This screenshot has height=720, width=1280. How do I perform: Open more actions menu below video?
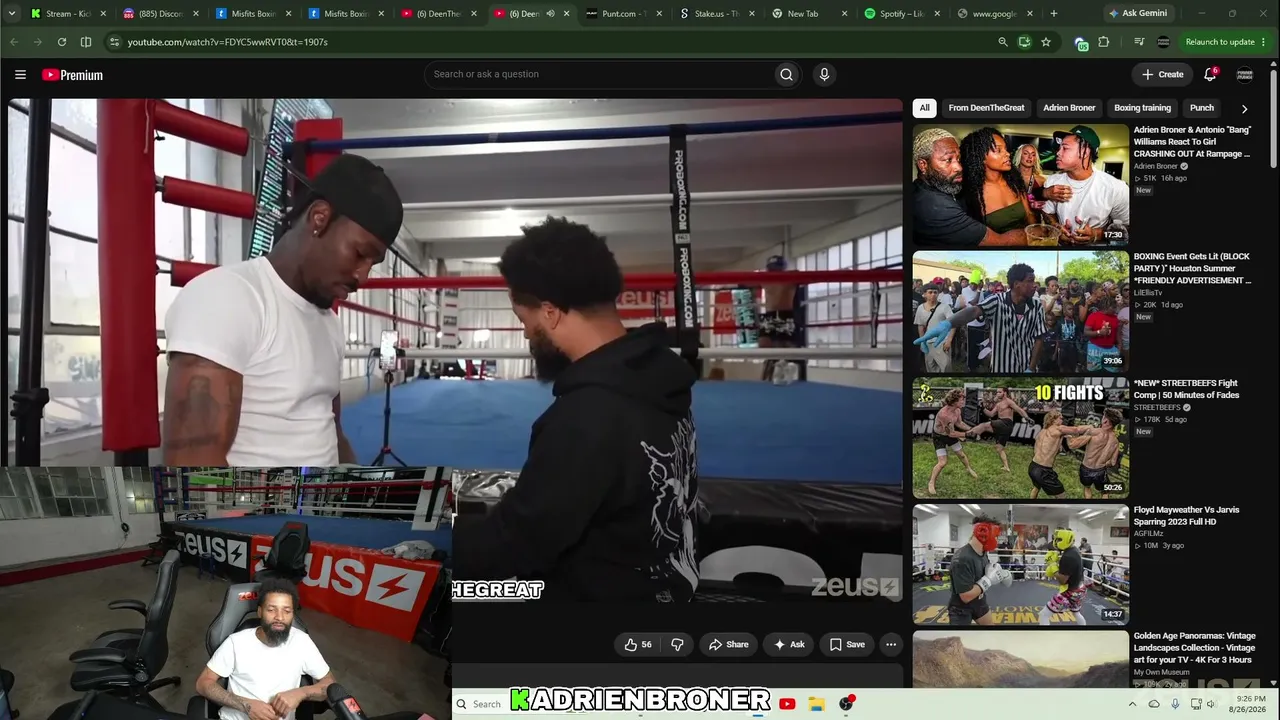pyautogui.click(x=891, y=645)
